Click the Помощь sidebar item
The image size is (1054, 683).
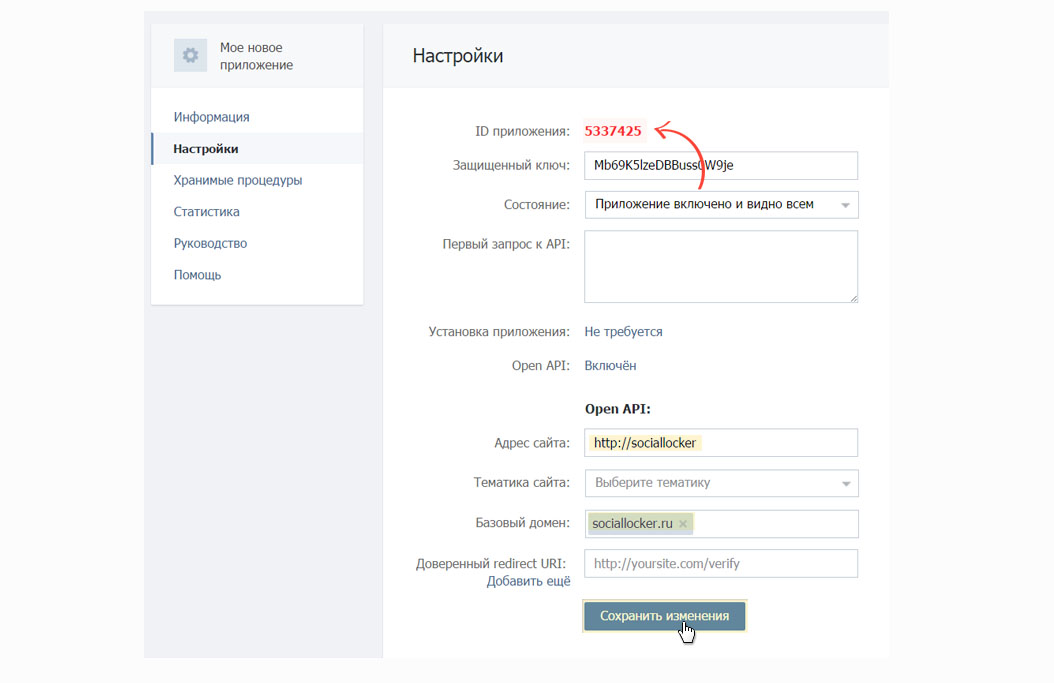(197, 275)
